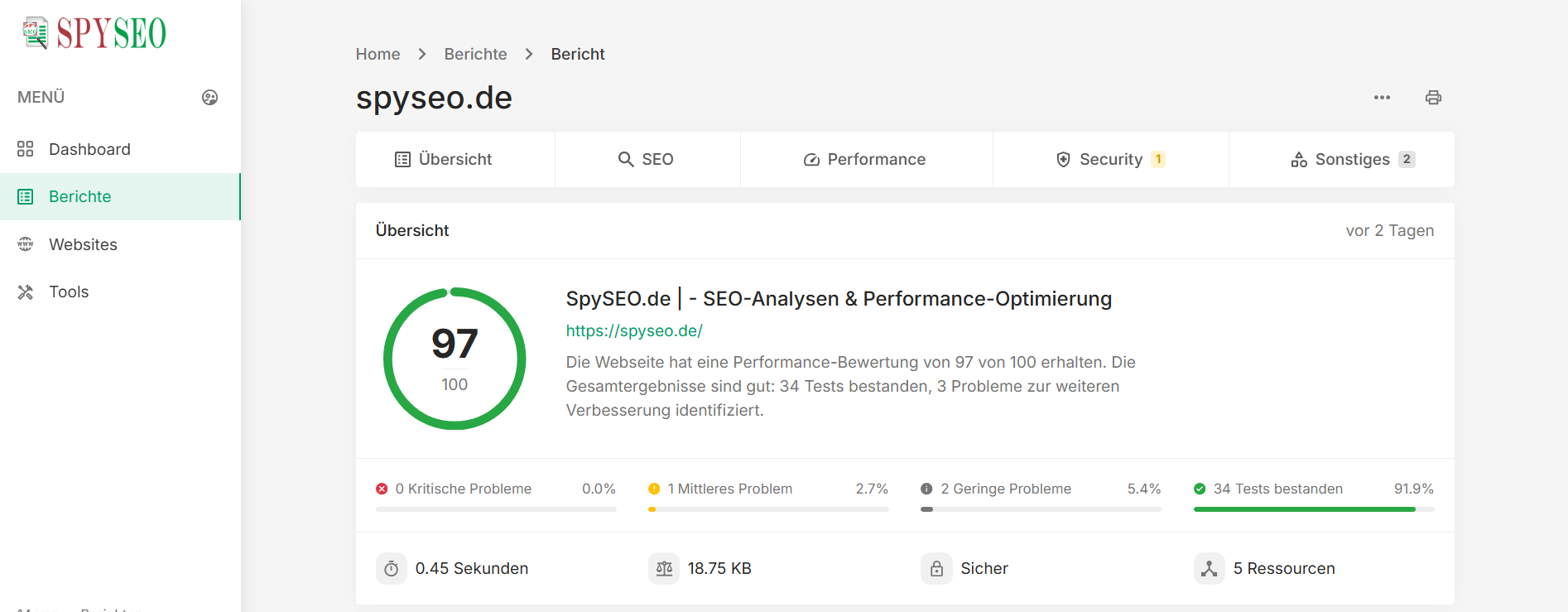The height and width of the screenshot is (612, 1568).
Task: Click the Security shield icon
Action: point(1064,159)
